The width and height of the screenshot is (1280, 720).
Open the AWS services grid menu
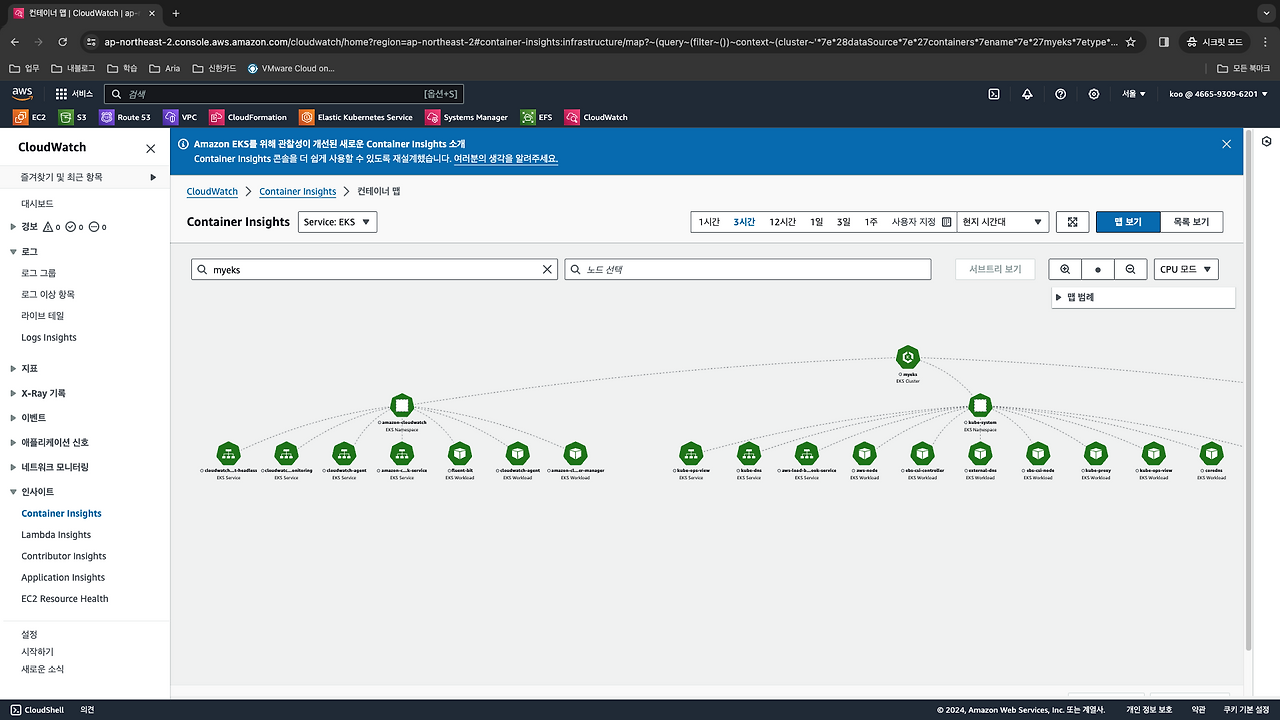(x=61, y=94)
